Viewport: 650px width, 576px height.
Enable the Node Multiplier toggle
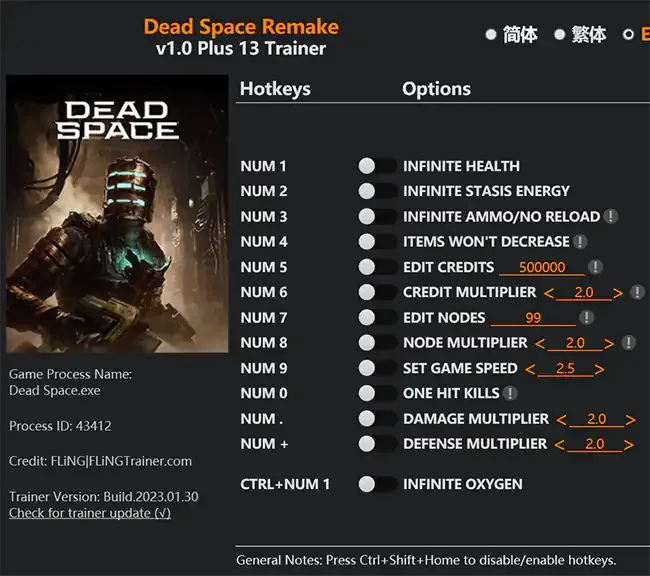click(x=377, y=343)
